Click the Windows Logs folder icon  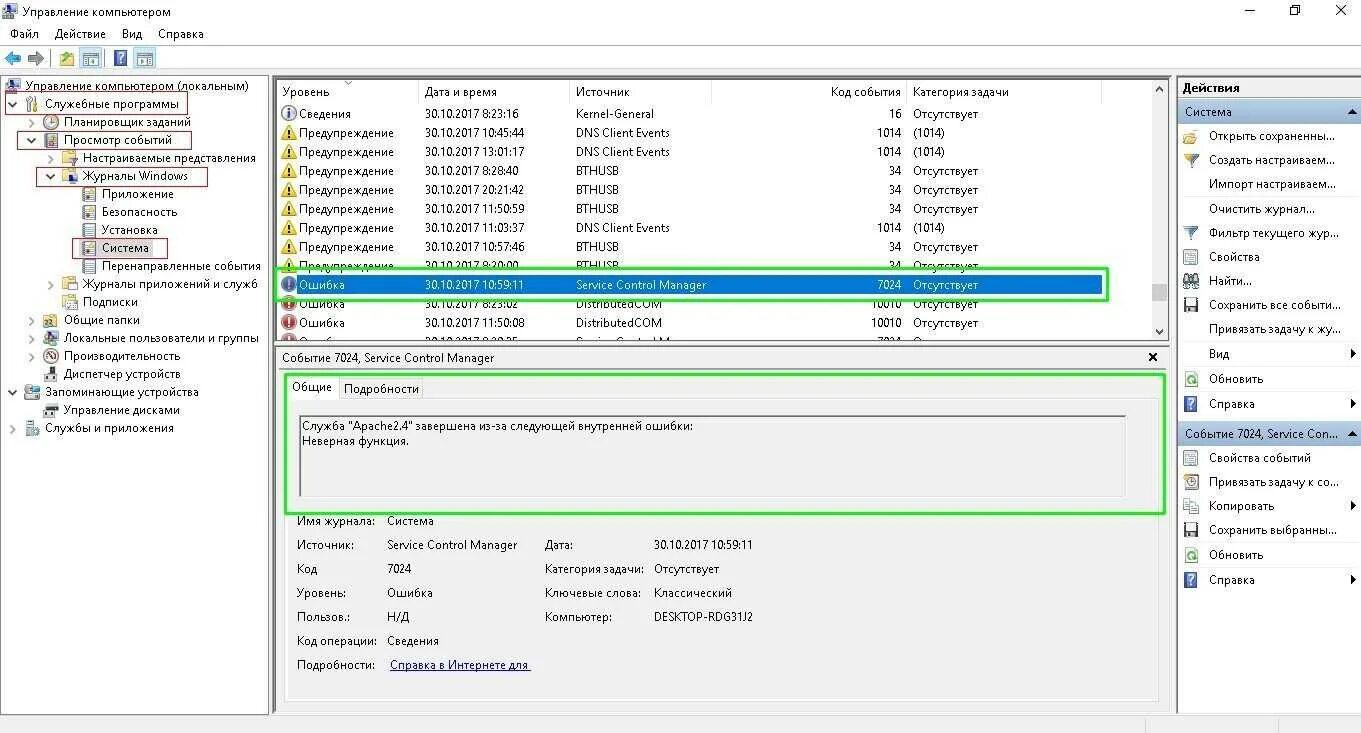(x=70, y=176)
